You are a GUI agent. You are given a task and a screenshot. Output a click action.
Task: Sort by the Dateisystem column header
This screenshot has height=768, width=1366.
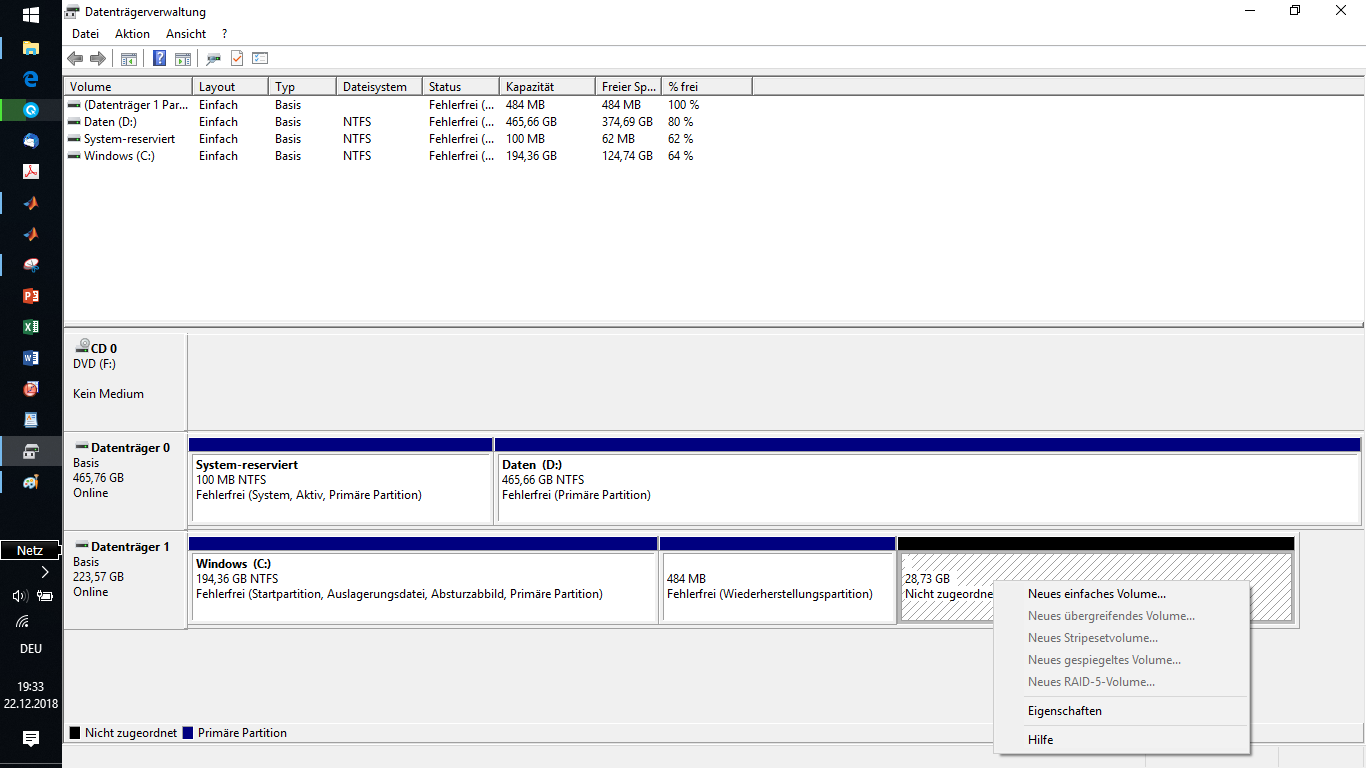379,87
